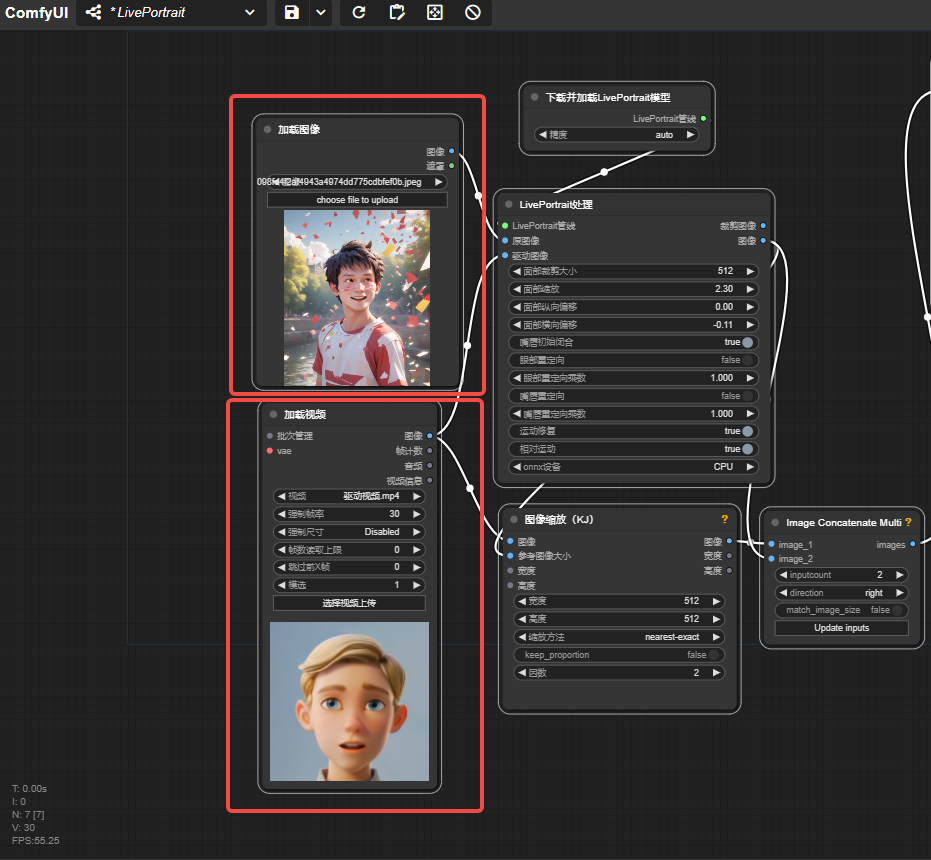The width and height of the screenshot is (931, 860).
Task: Click the 批次管理 input port on 加载视频
Action: coord(270,436)
